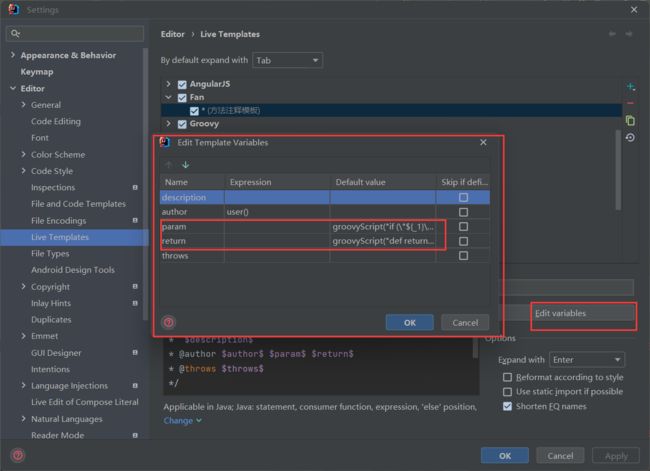Click the Edit variables button
The height and width of the screenshot is (471, 650).
pyautogui.click(x=584, y=313)
